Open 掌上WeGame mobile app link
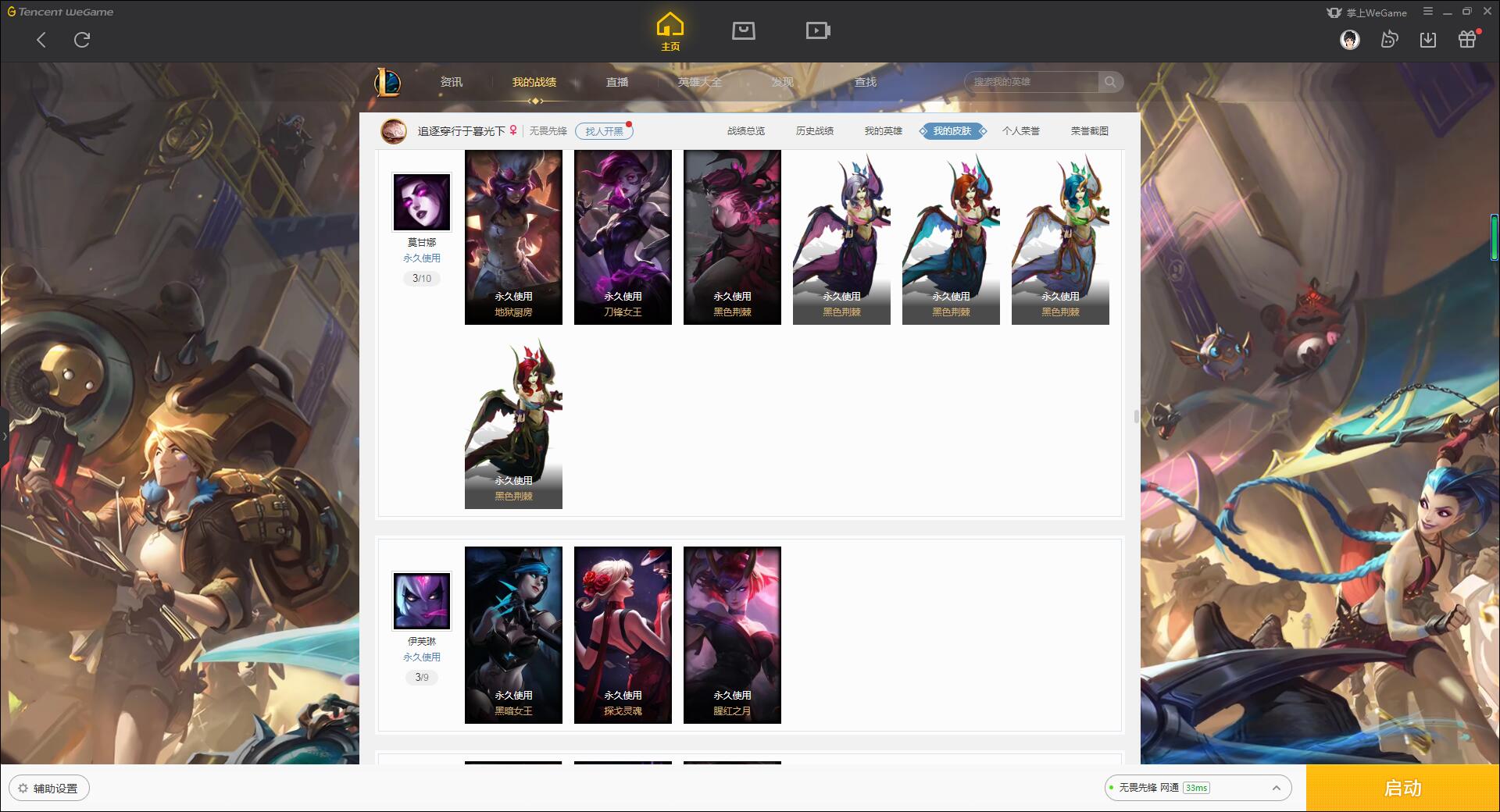 click(1367, 12)
